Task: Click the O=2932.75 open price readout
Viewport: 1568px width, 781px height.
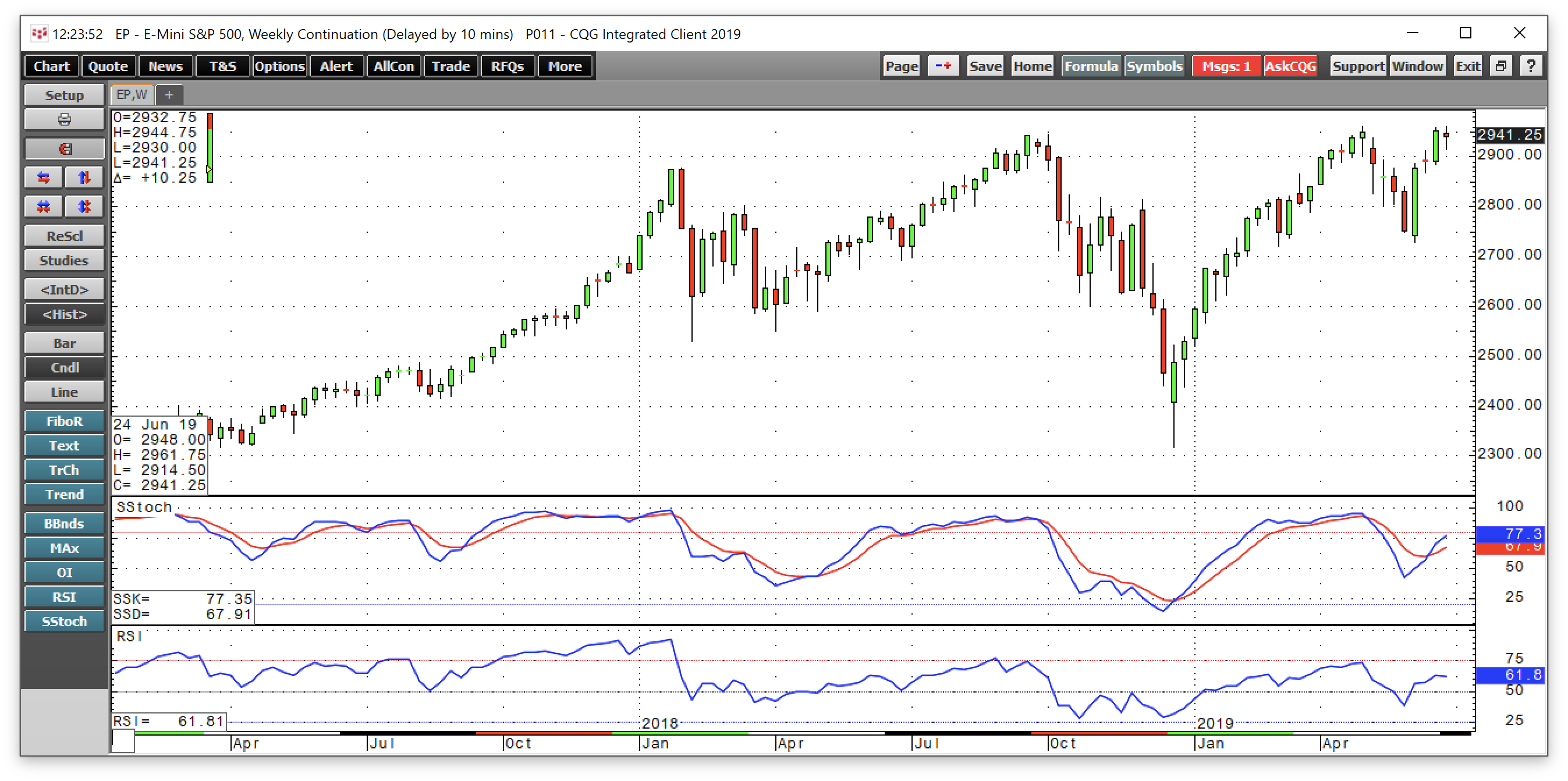Action: coord(155,117)
